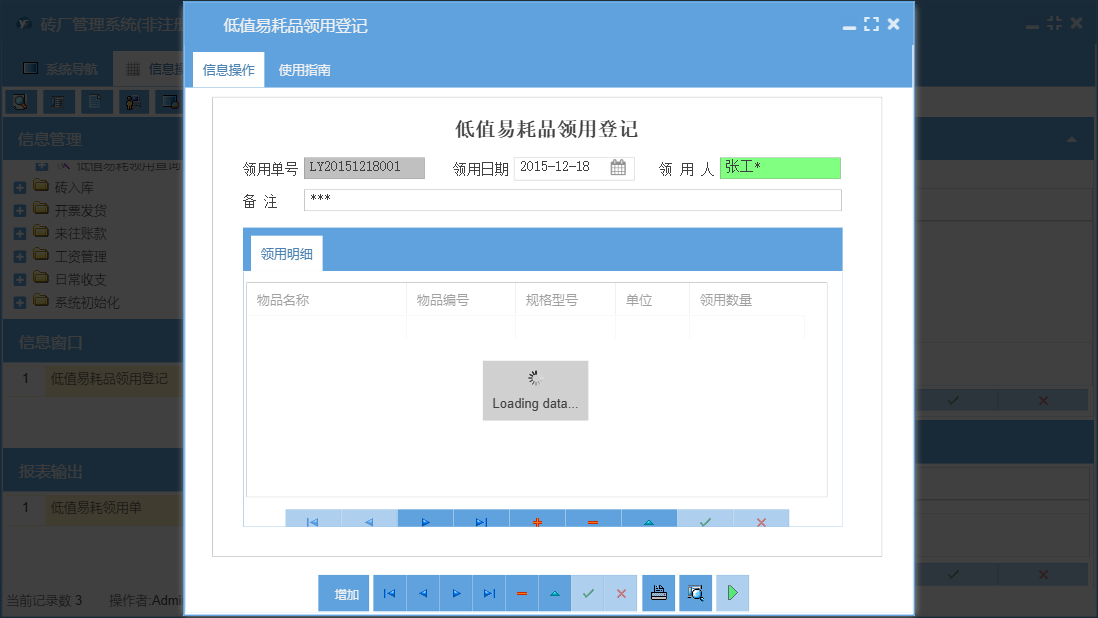Delete a detail row using the red minus icon
This screenshot has height=618, width=1098.
point(593,520)
